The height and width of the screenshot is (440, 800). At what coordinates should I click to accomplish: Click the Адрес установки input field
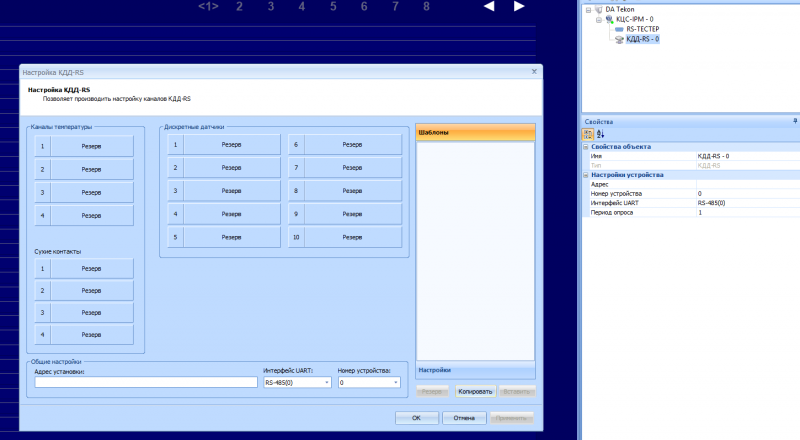[x=146, y=382]
